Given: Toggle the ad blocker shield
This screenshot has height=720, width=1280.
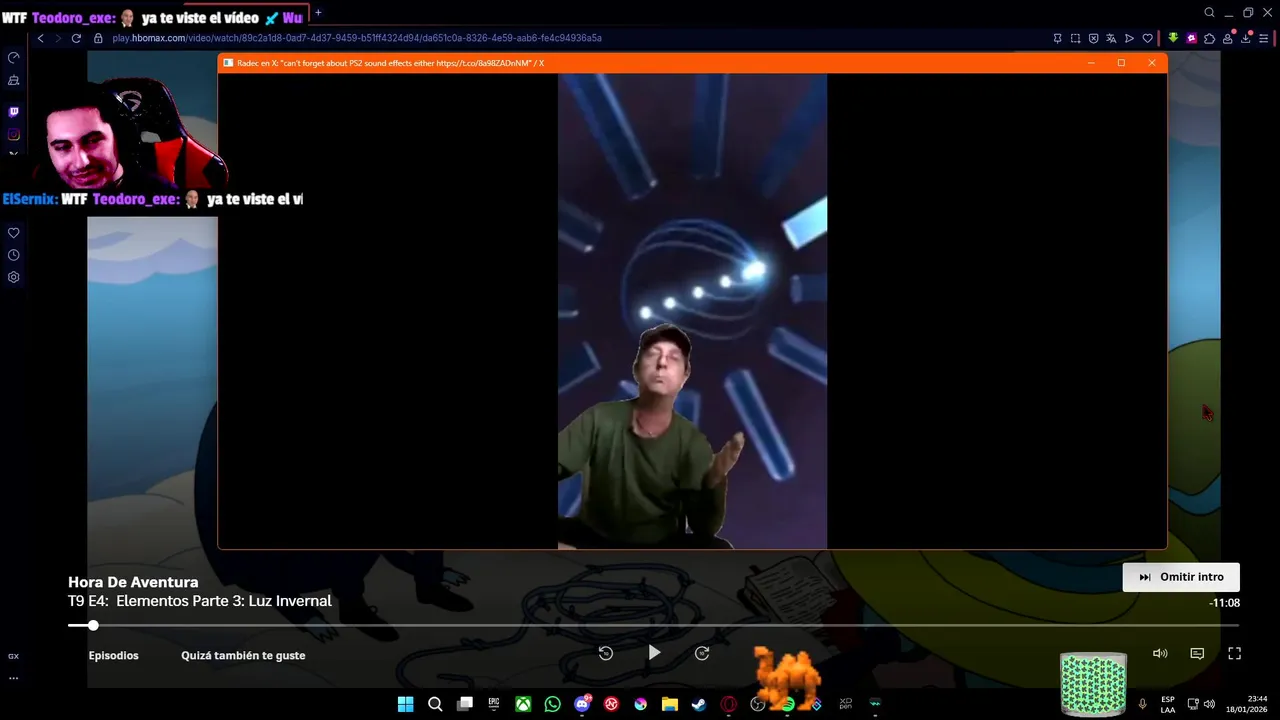Looking at the screenshot, I should click(1093, 38).
